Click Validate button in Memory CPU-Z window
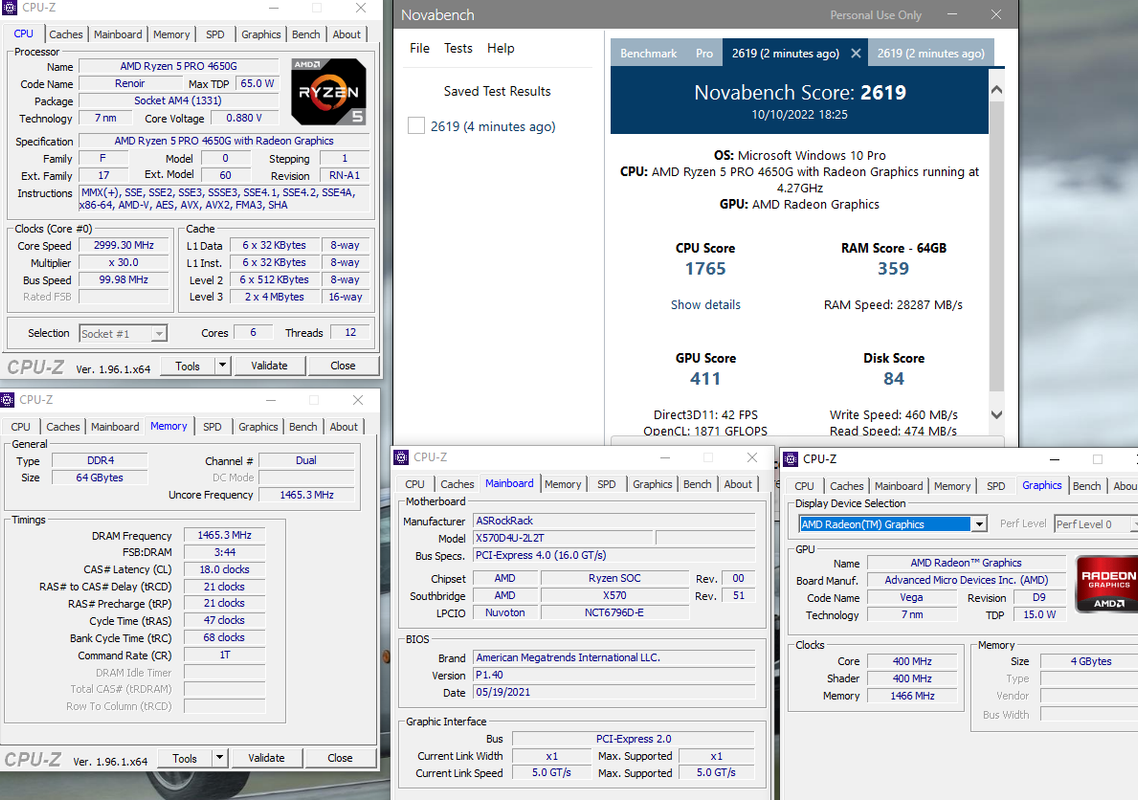The width and height of the screenshot is (1138, 800). coord(266,757)
